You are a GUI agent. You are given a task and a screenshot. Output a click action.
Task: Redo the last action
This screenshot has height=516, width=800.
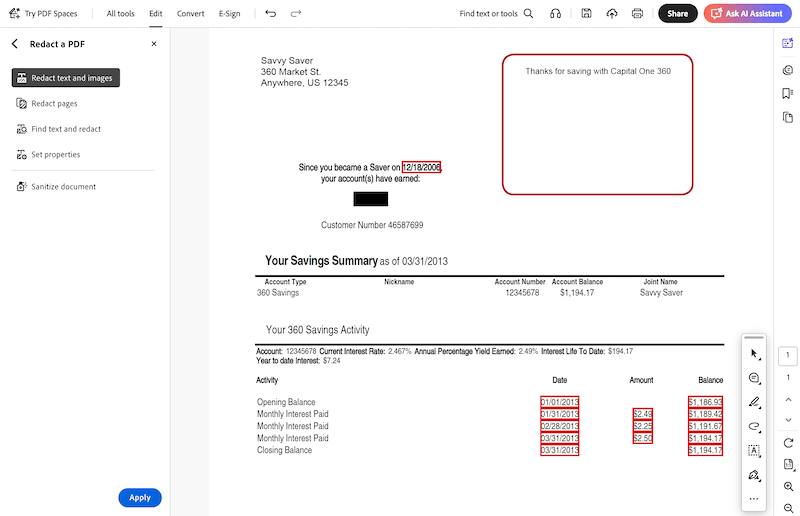[x=296, y=14]
